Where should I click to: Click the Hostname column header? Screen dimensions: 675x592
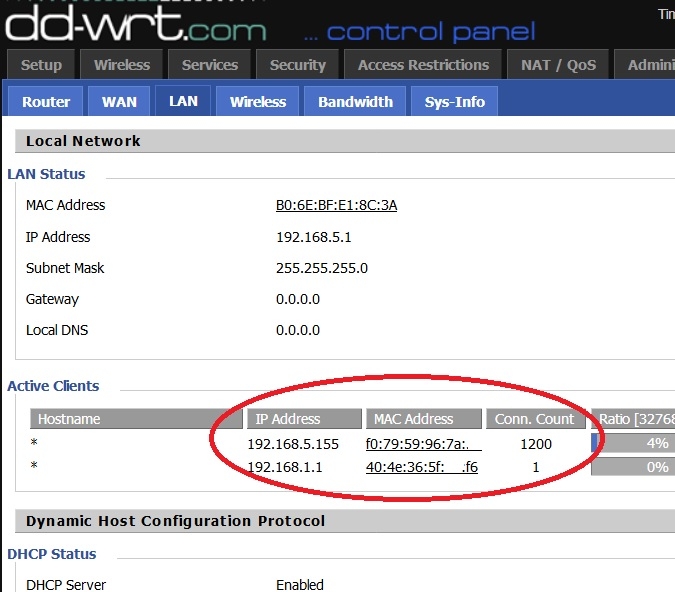click(136, 419)
